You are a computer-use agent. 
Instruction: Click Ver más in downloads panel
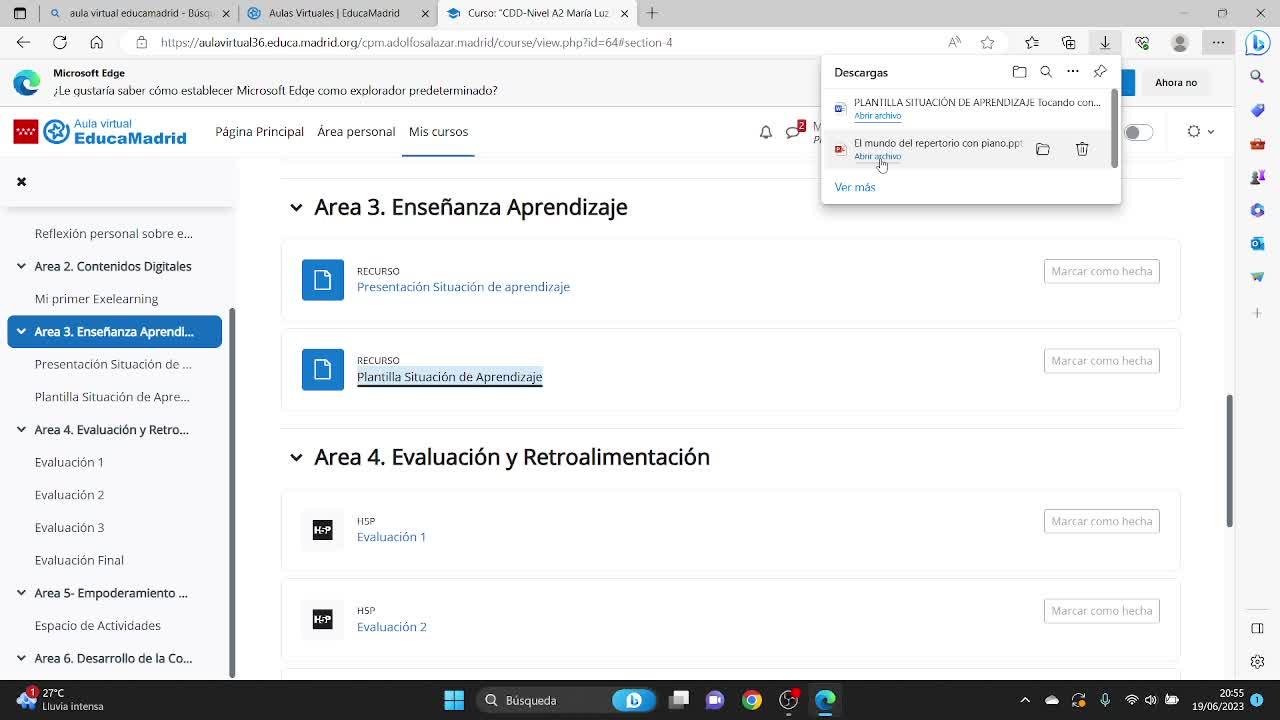pos(855,187)
